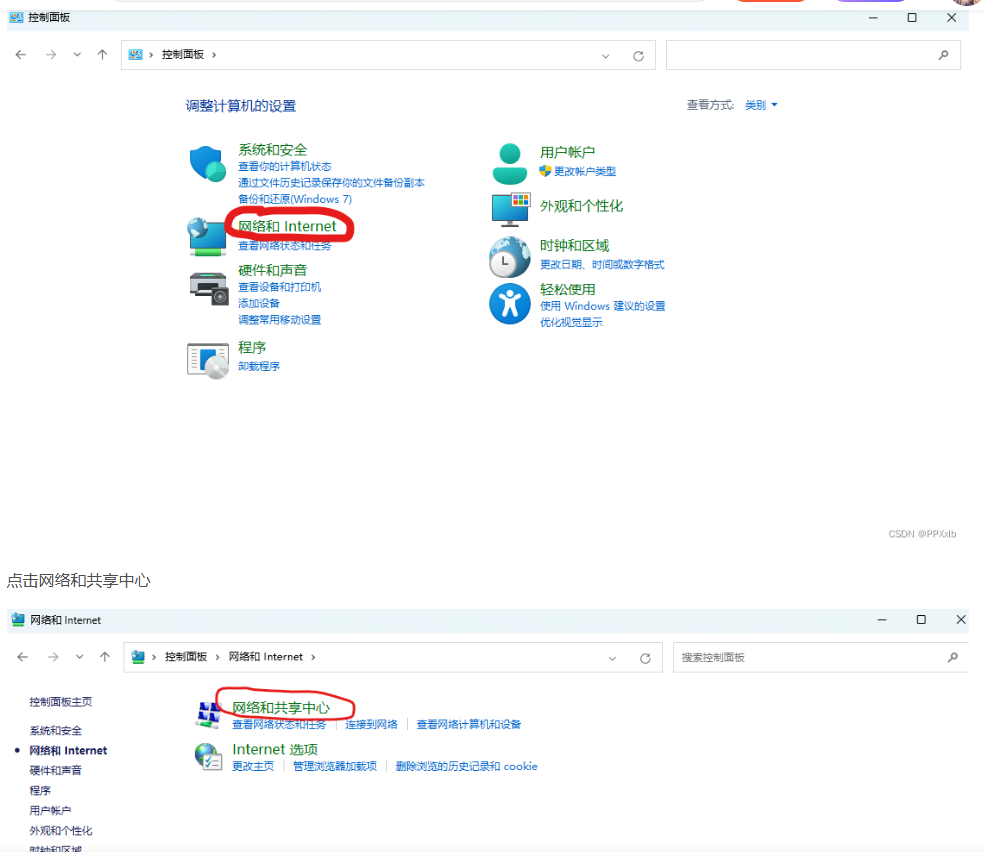Click 添加设备 link

(x=259, y=303)
